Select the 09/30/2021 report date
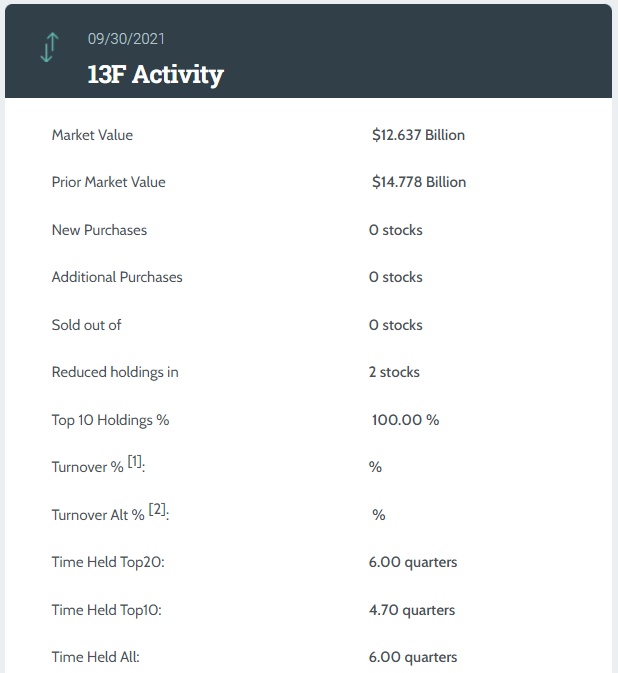 [126, 39]
